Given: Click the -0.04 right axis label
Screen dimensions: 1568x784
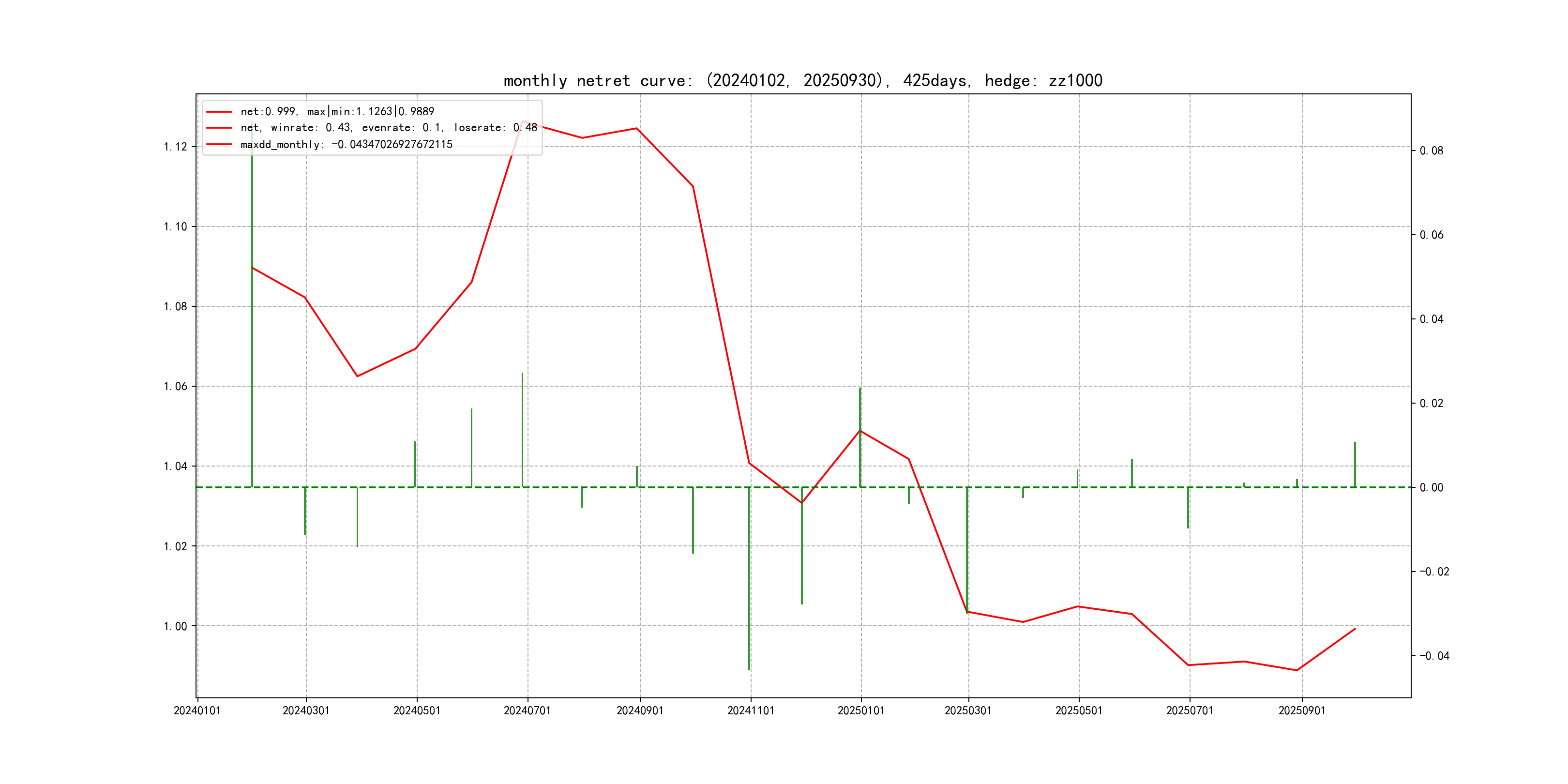Looking at the screenshot, I should tap(1434, 656).
